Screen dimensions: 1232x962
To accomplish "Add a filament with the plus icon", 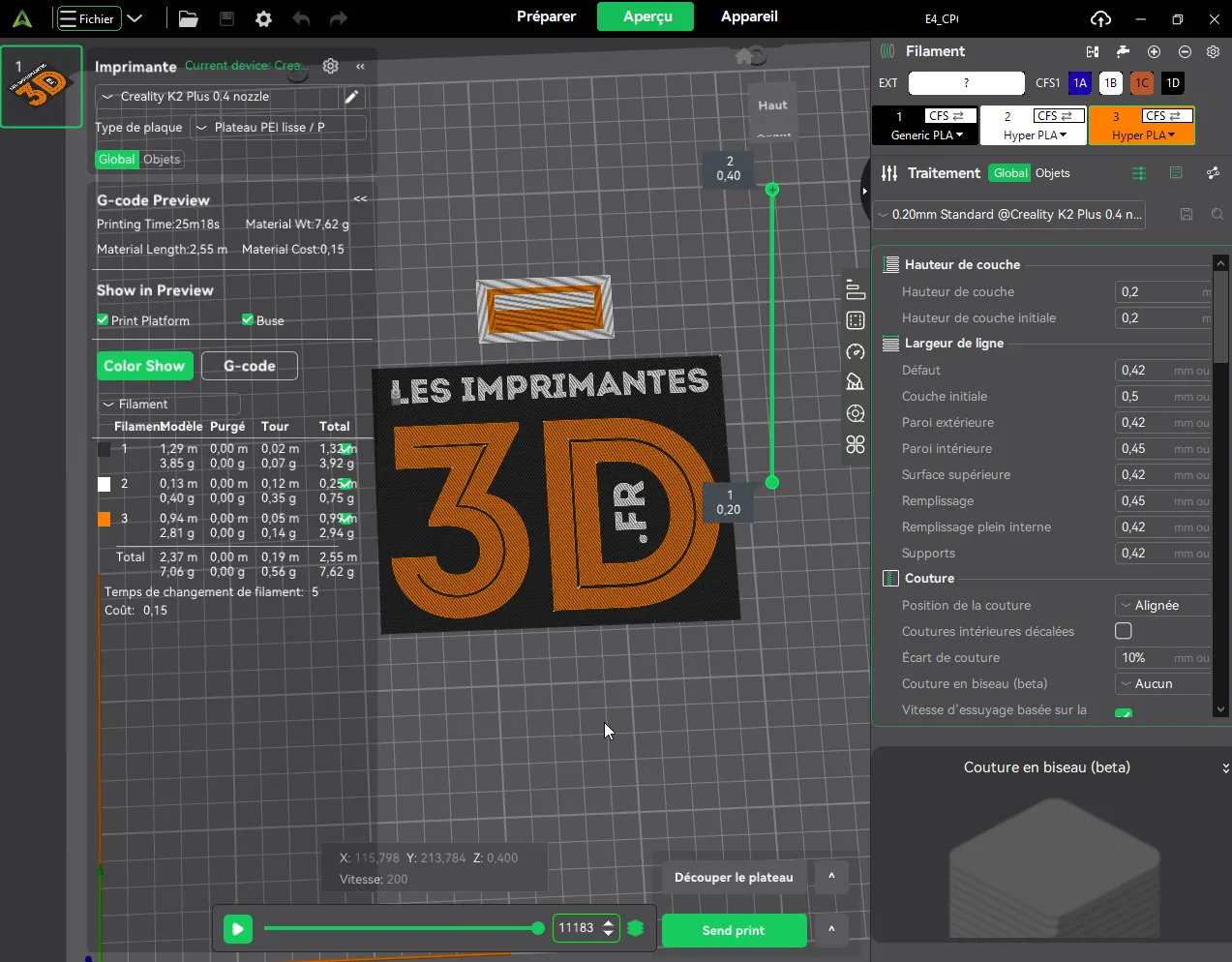I will [1154, 51].
